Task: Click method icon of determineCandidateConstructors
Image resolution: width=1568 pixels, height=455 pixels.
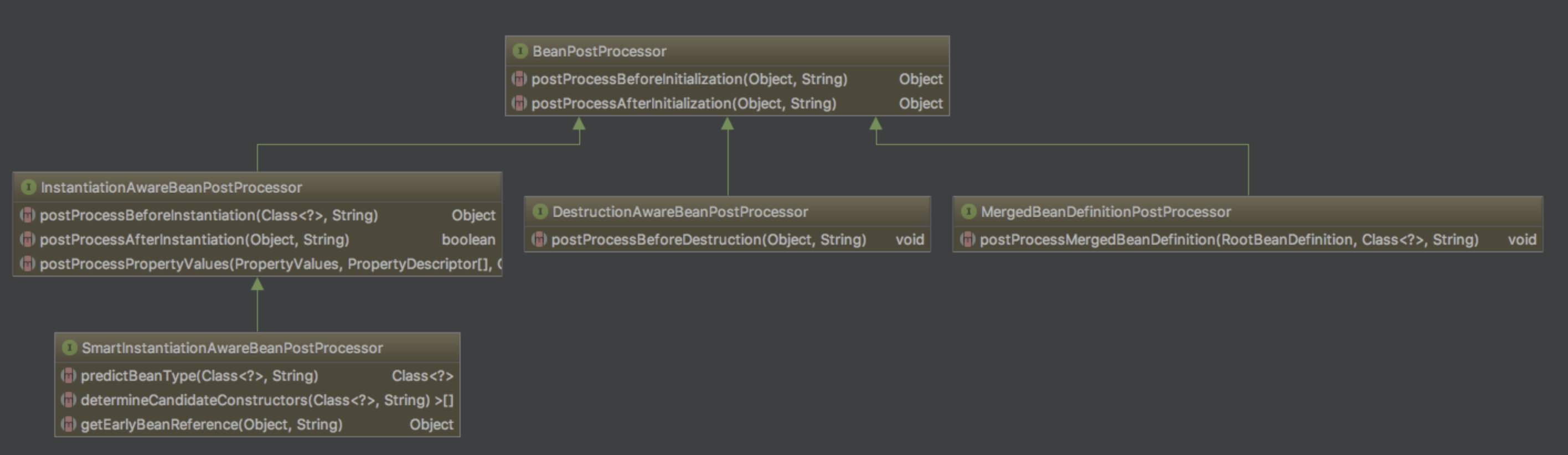Action: click(68, 400)
